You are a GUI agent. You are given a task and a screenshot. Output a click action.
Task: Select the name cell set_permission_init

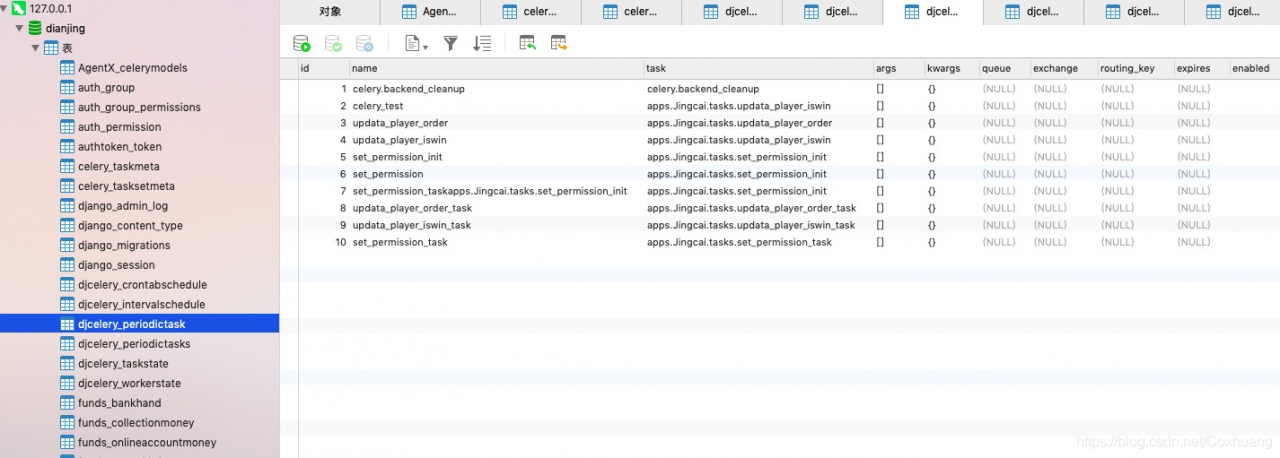click(497, 157)
